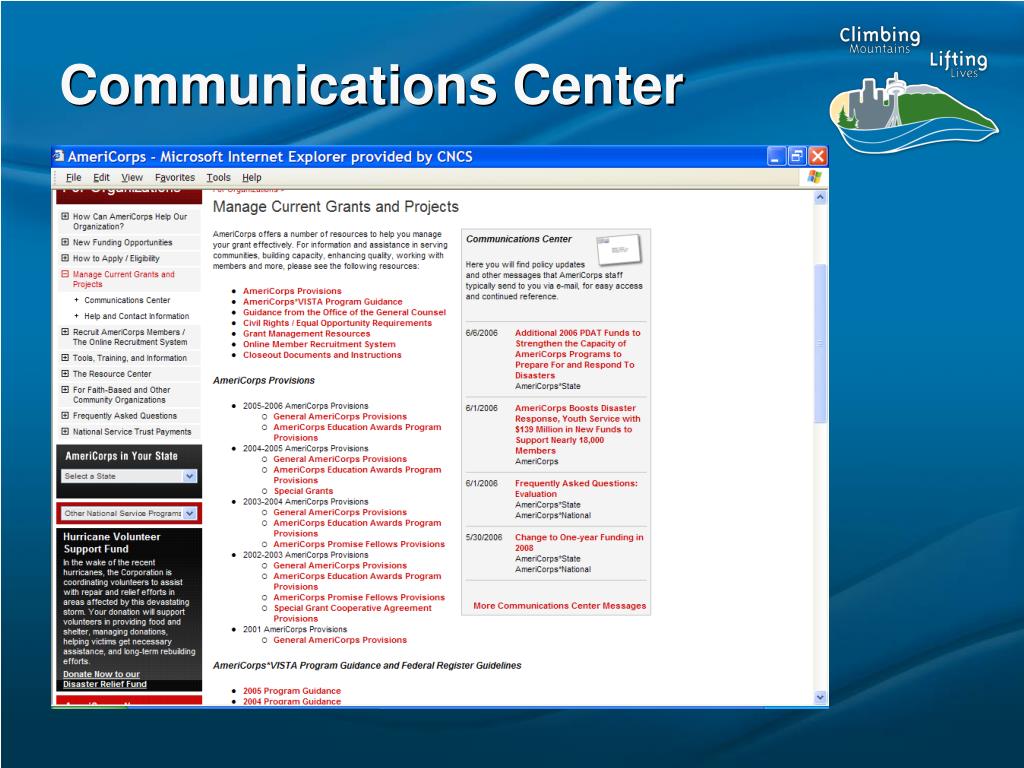Open the Help menu
The width and height of the screenshot is (1024, 768).
[x=251, y=178]
